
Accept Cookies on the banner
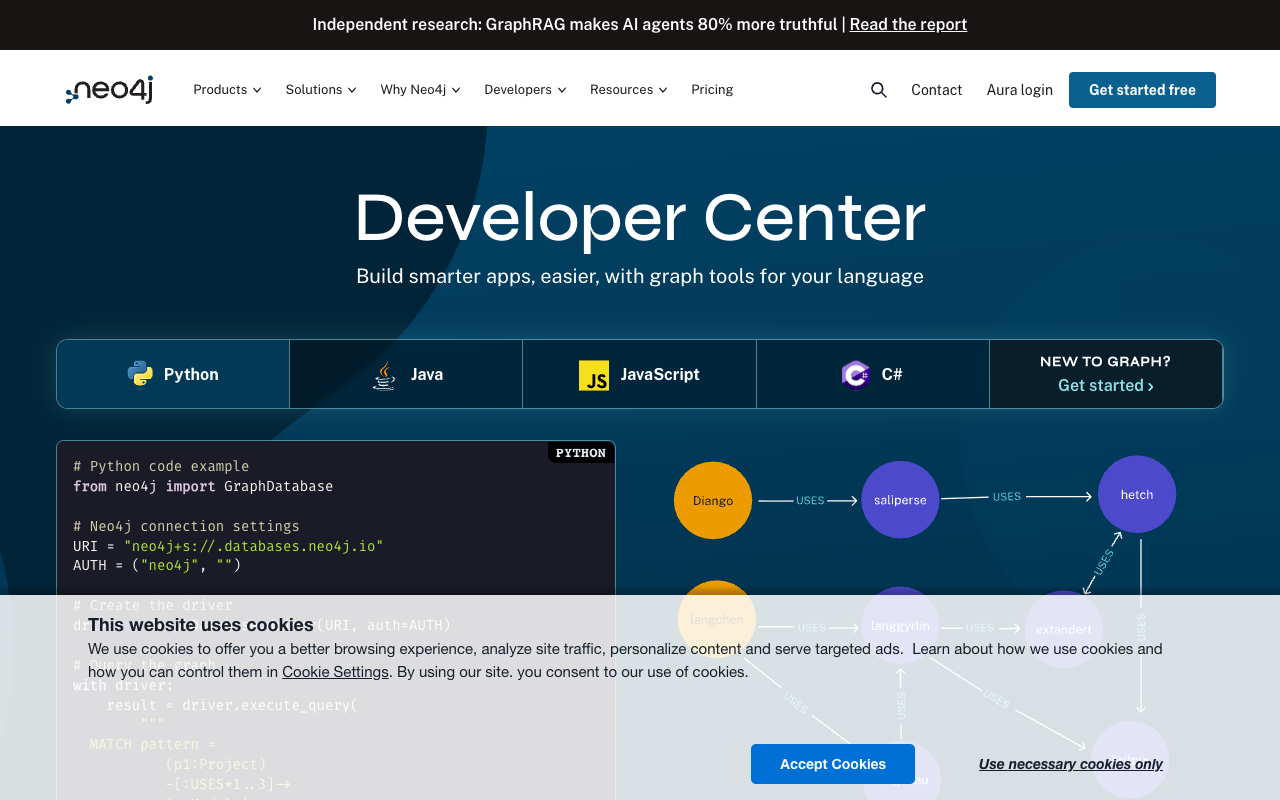(x=833, y=764)
